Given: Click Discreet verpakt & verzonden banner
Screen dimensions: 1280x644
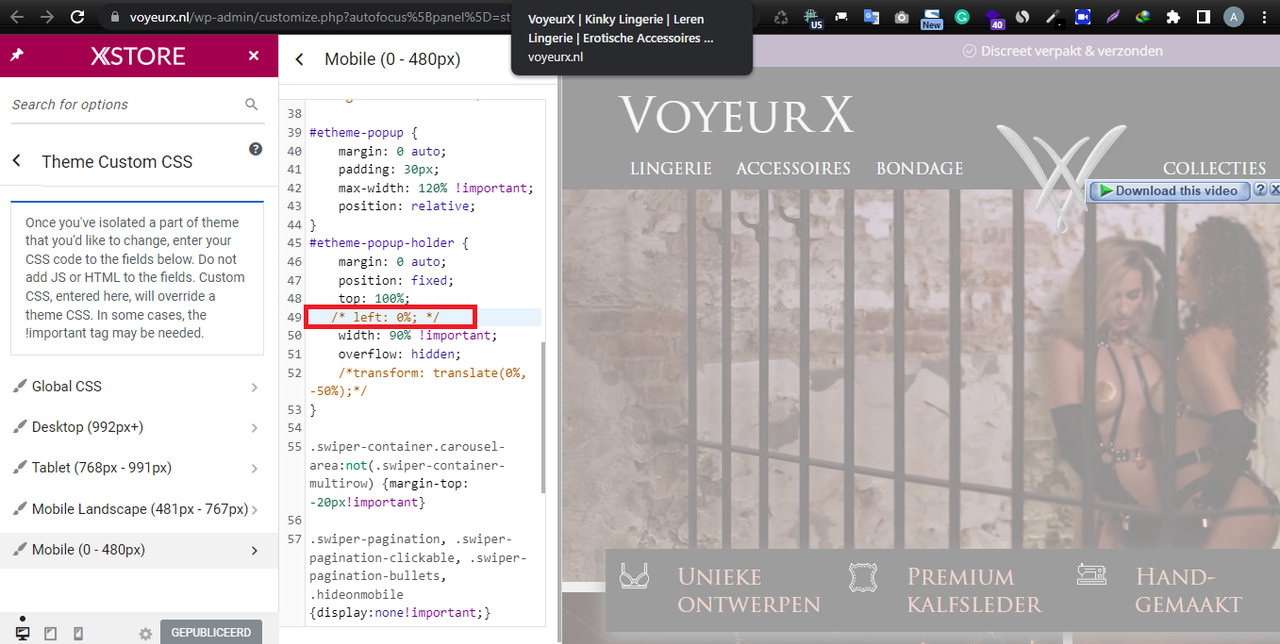Looking at the screenshot, I should pyautogui.click(x=1062, y=51).
